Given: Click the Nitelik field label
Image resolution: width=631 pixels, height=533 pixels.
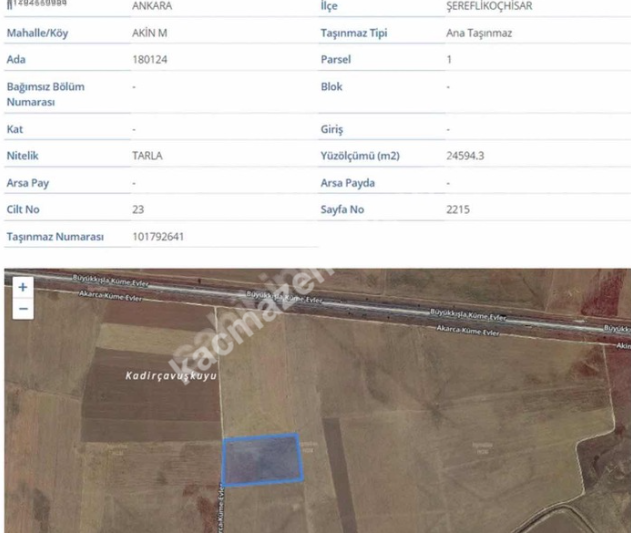Looking at the screenshot, I should coord(23,155).
